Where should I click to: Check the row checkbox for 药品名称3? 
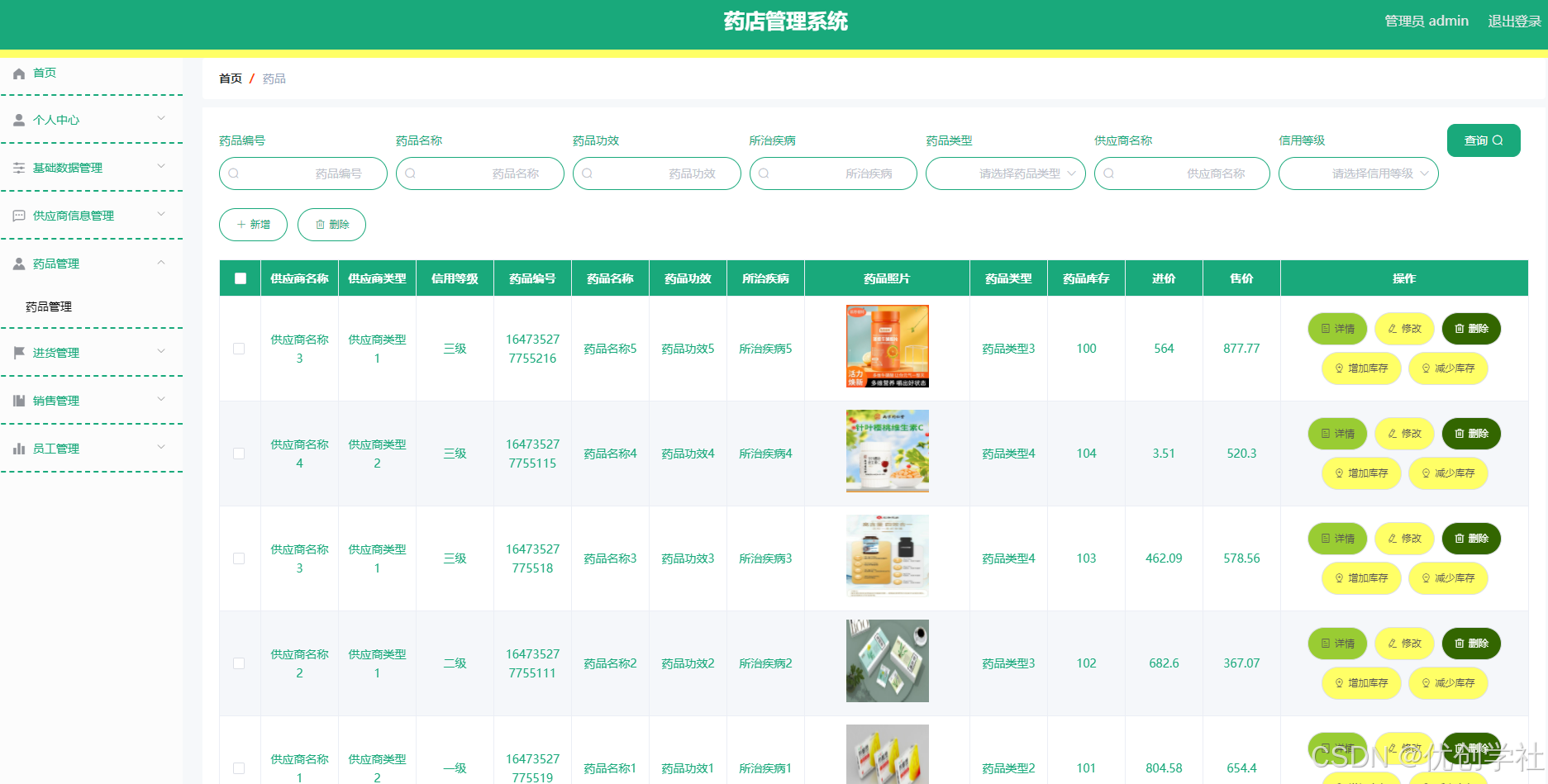[x=239, y=558]
